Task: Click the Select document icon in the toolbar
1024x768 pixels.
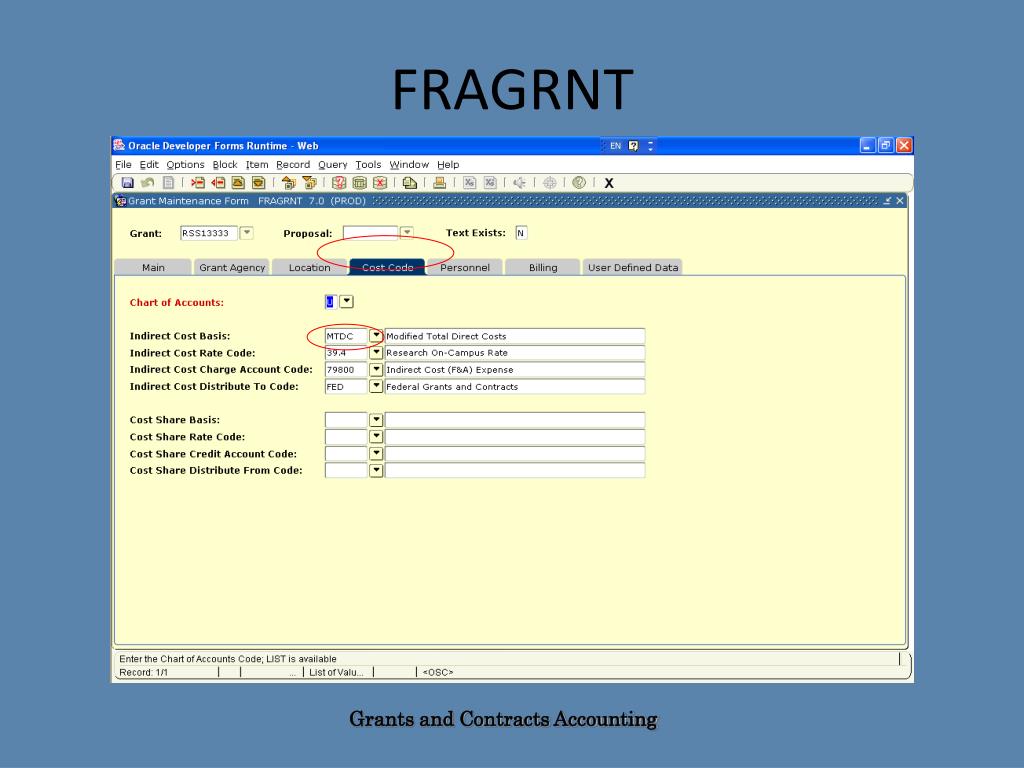Action: (168, 183)
